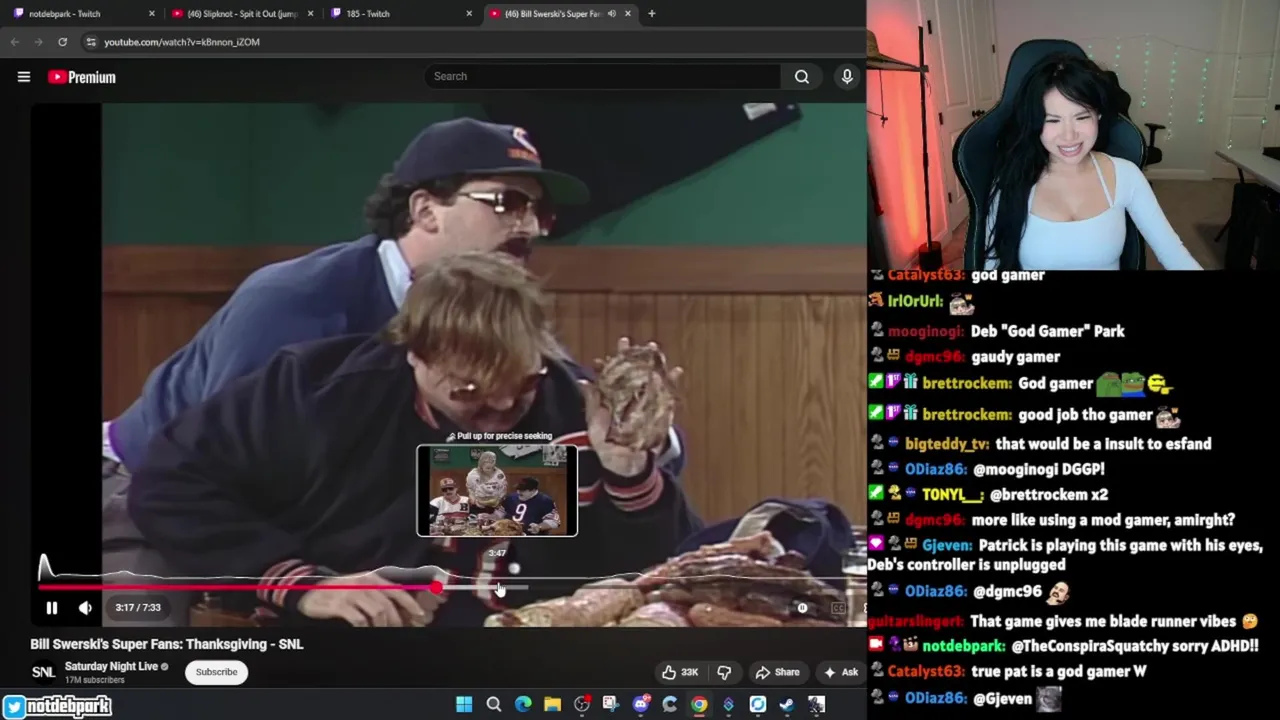Open the SNL channel avatar
This screenshot has height=720, width=1280.
coord(43,672)
